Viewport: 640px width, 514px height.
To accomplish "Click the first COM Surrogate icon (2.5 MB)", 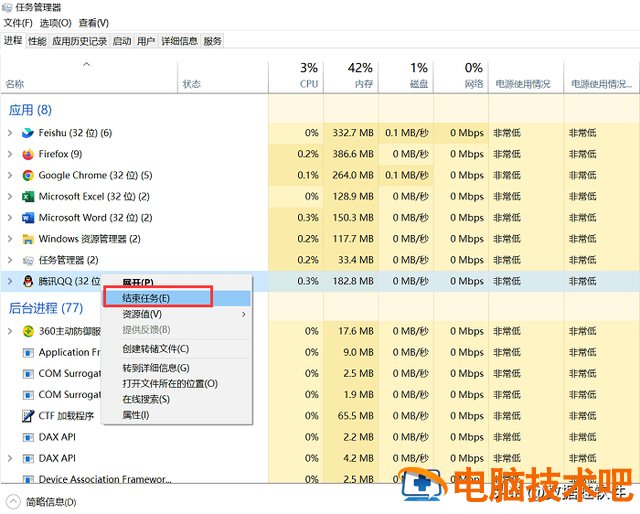I will (x=28, y=374).
